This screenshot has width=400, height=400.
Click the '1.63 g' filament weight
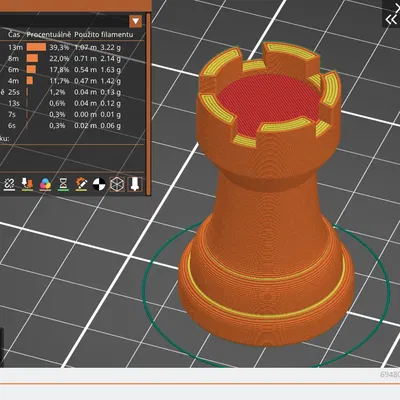tap(111, 69)
